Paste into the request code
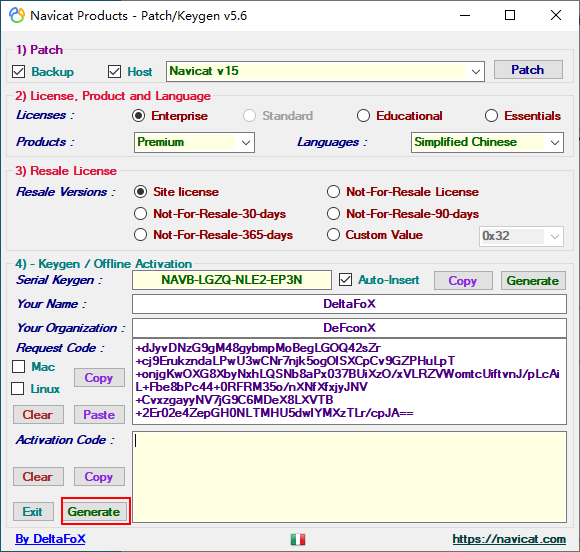Viewport: 580px width, 552px height. coord(99,415)
